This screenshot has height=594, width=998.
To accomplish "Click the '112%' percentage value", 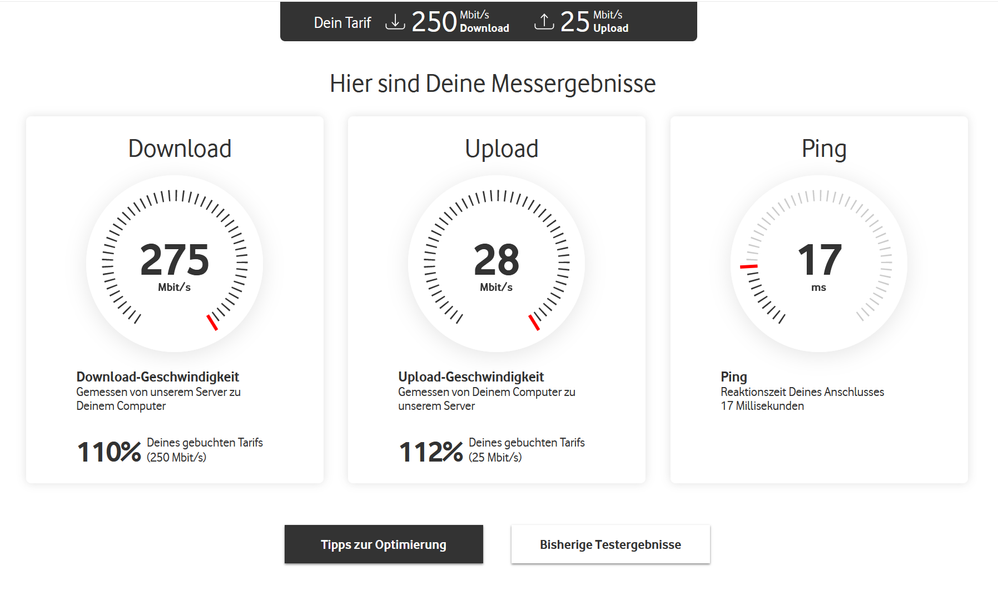I will click(431, 452).
